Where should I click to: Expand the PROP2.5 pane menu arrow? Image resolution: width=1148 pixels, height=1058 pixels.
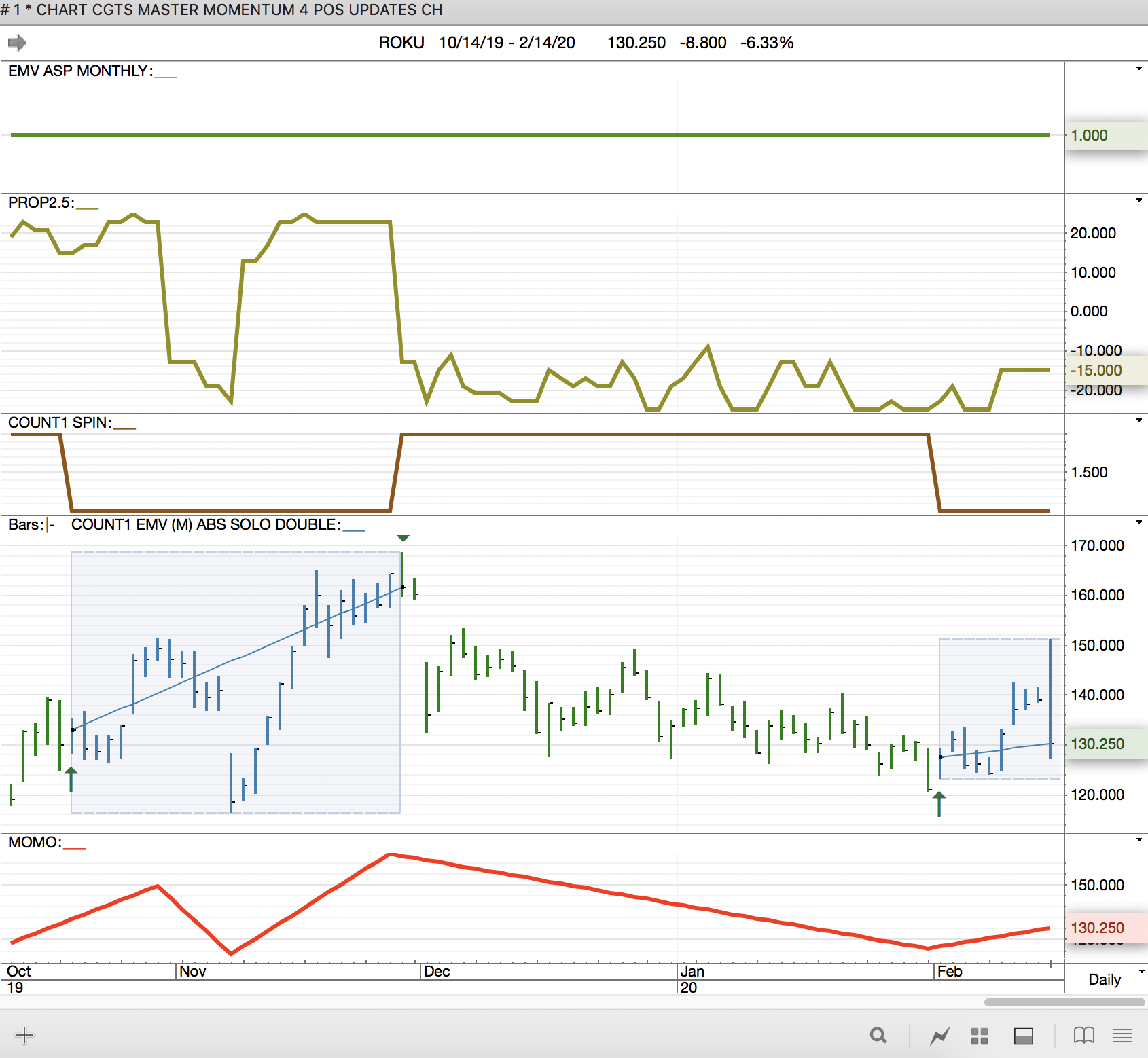click(1139, 200)
